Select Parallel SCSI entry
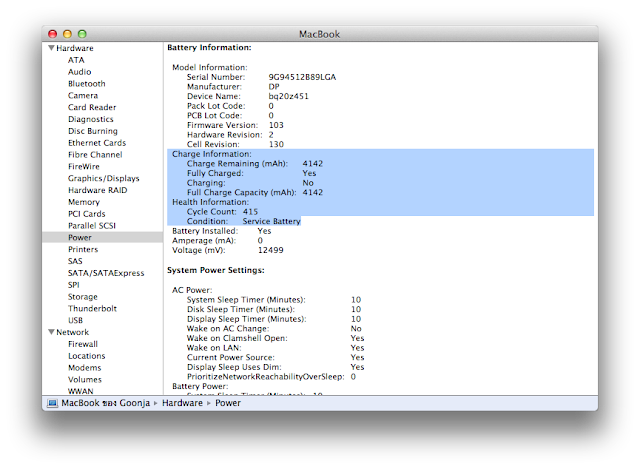The width and height of the screenshot is (640, 469). tap(92, 226)
